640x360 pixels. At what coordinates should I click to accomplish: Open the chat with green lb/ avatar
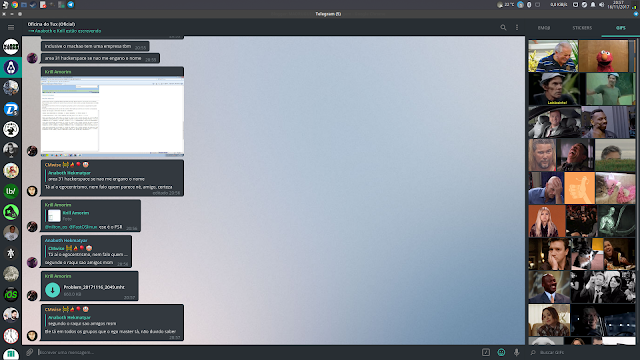pyautogui.click(x=11, y=191)
